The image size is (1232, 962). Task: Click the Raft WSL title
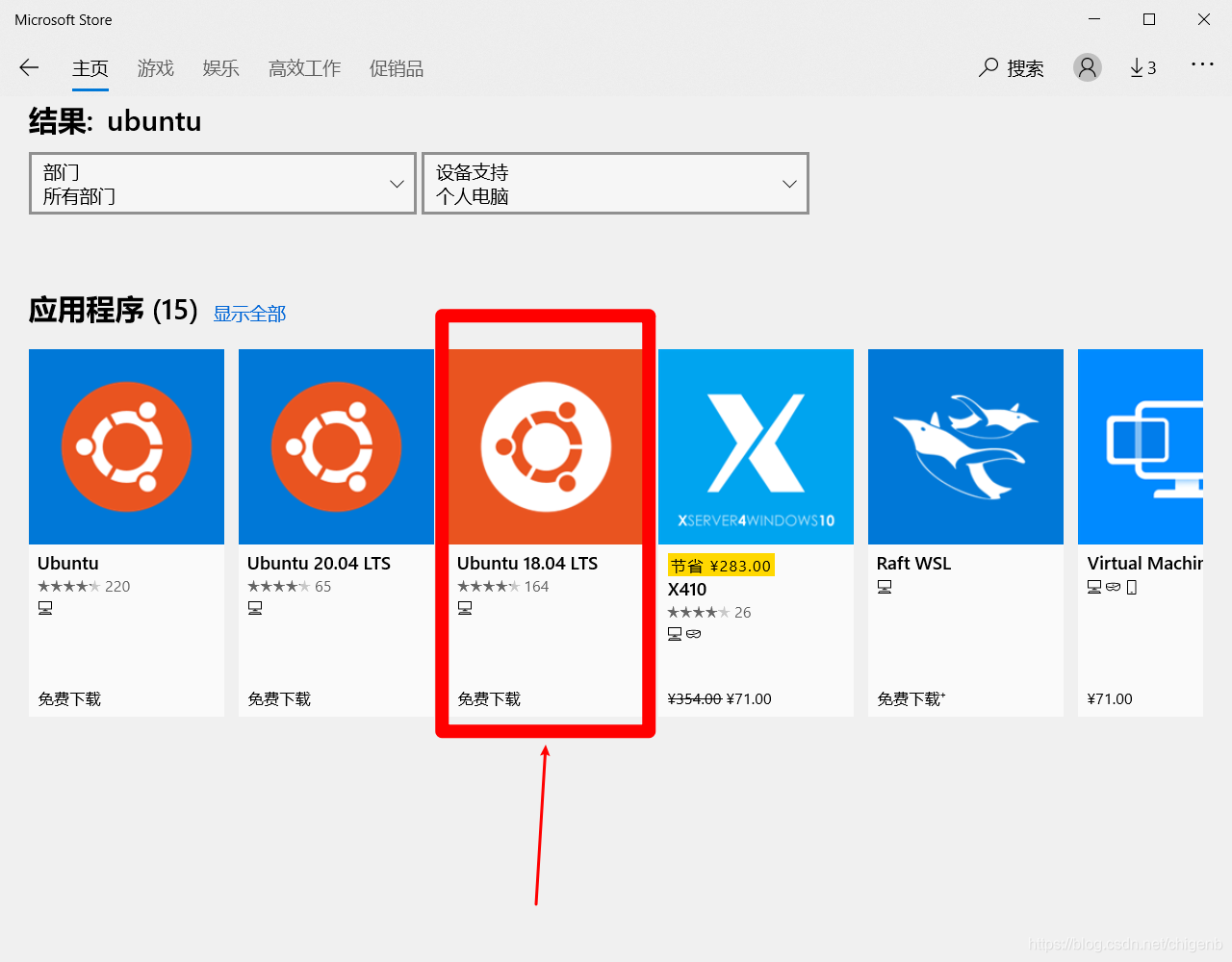coord(913,564)
